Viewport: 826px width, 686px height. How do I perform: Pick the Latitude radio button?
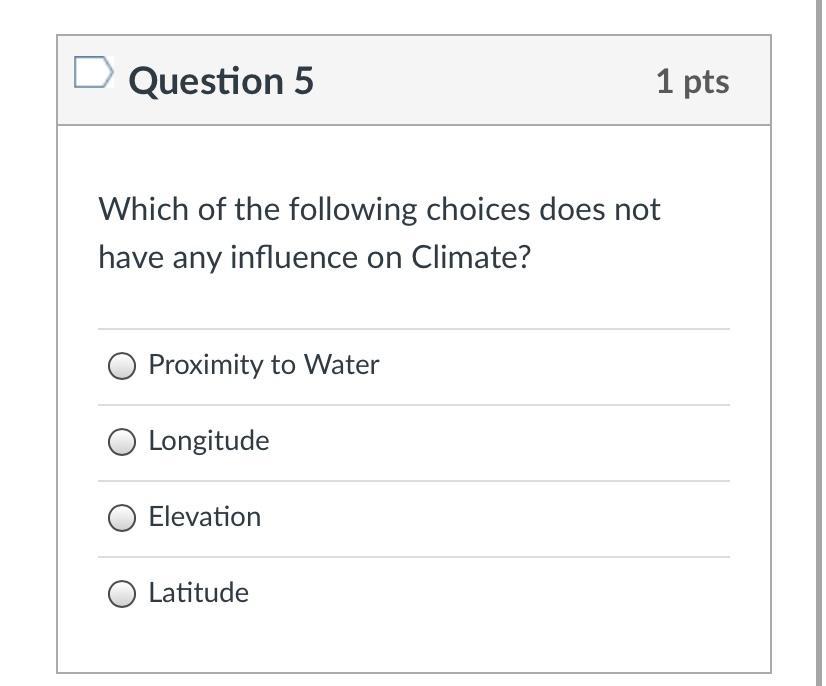[x=122, y=594]
